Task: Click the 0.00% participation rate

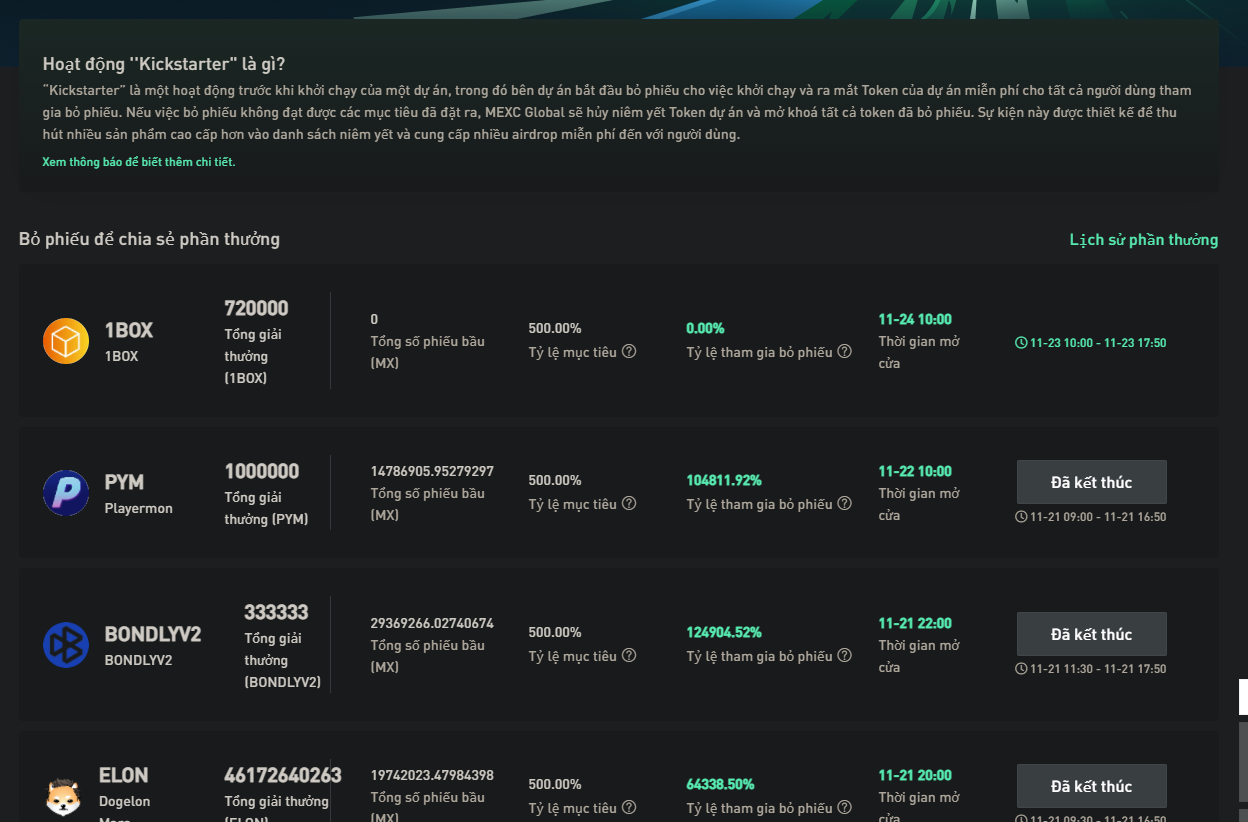Action: [706, 328]
